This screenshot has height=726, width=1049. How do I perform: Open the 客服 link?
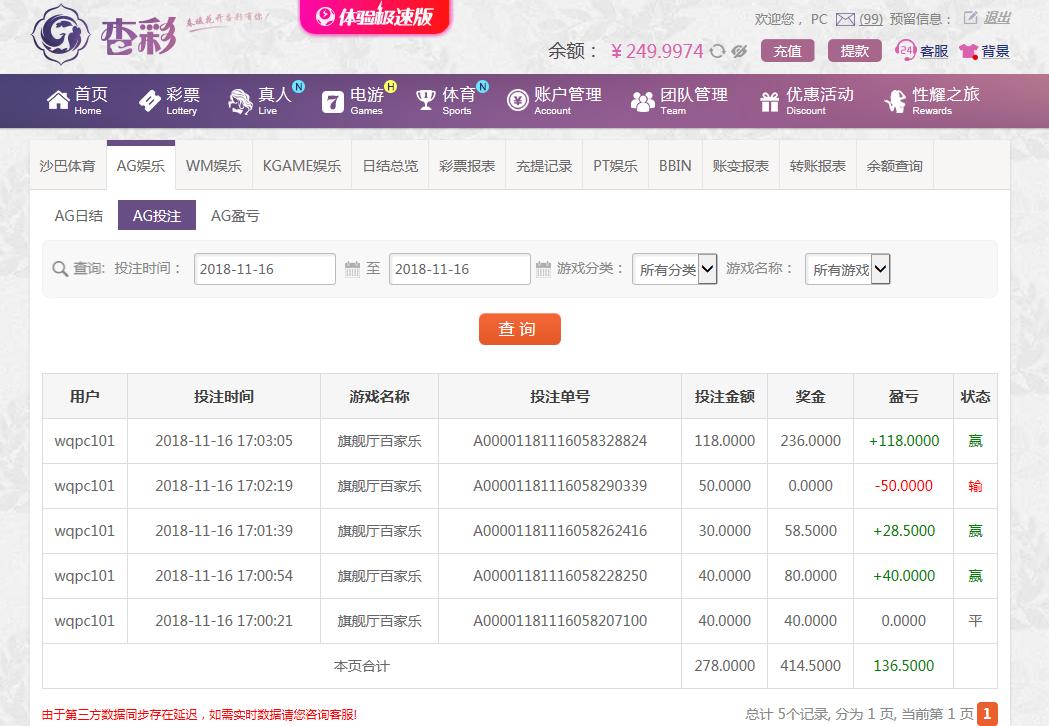tap(934, 52)
